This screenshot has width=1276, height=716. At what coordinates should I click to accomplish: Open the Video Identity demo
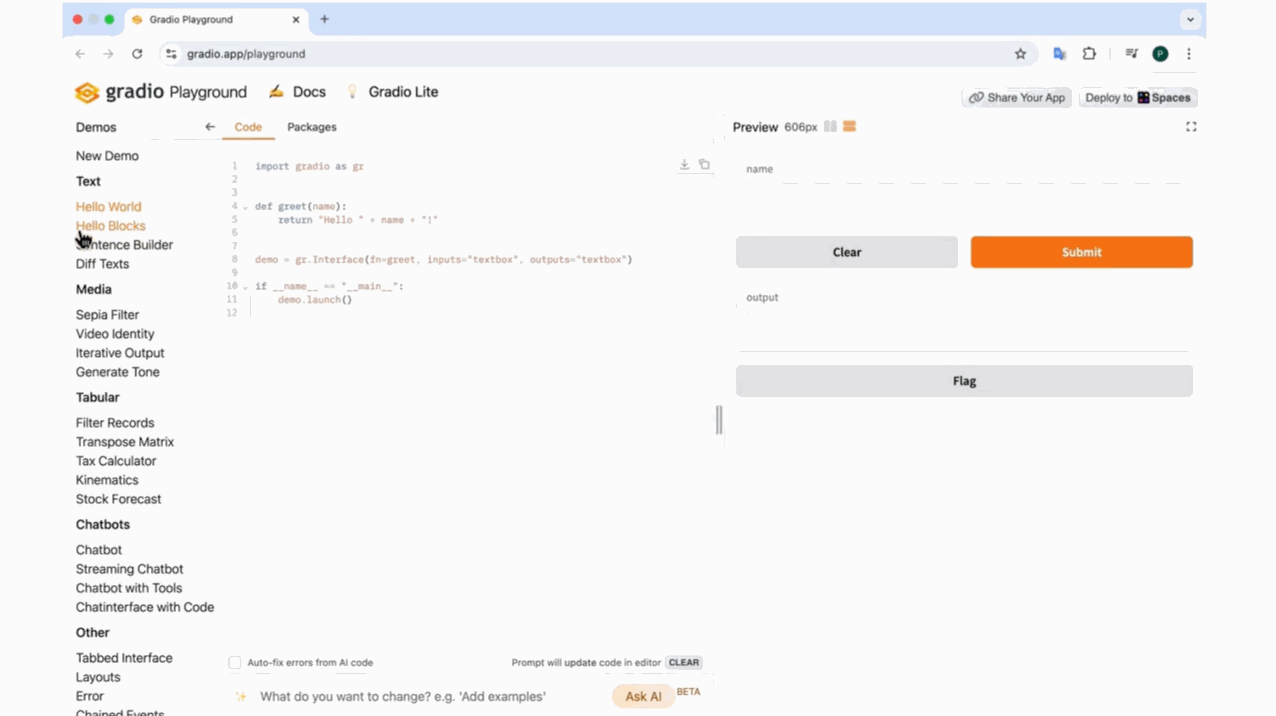click(x=115, y=334)
